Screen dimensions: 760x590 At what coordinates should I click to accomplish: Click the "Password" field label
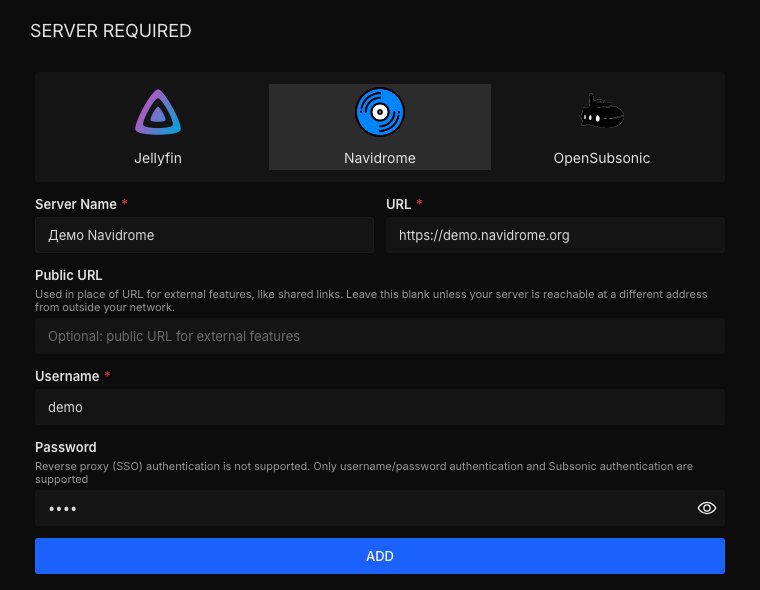[65, 447]
